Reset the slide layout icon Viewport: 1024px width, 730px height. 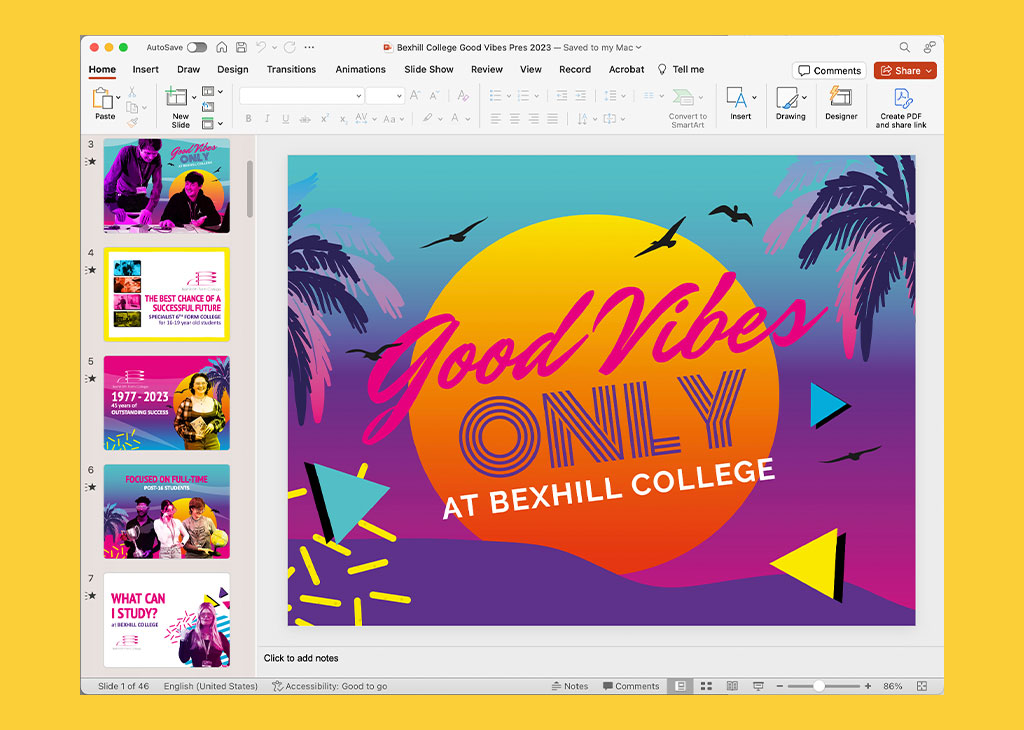coord(208,107)
